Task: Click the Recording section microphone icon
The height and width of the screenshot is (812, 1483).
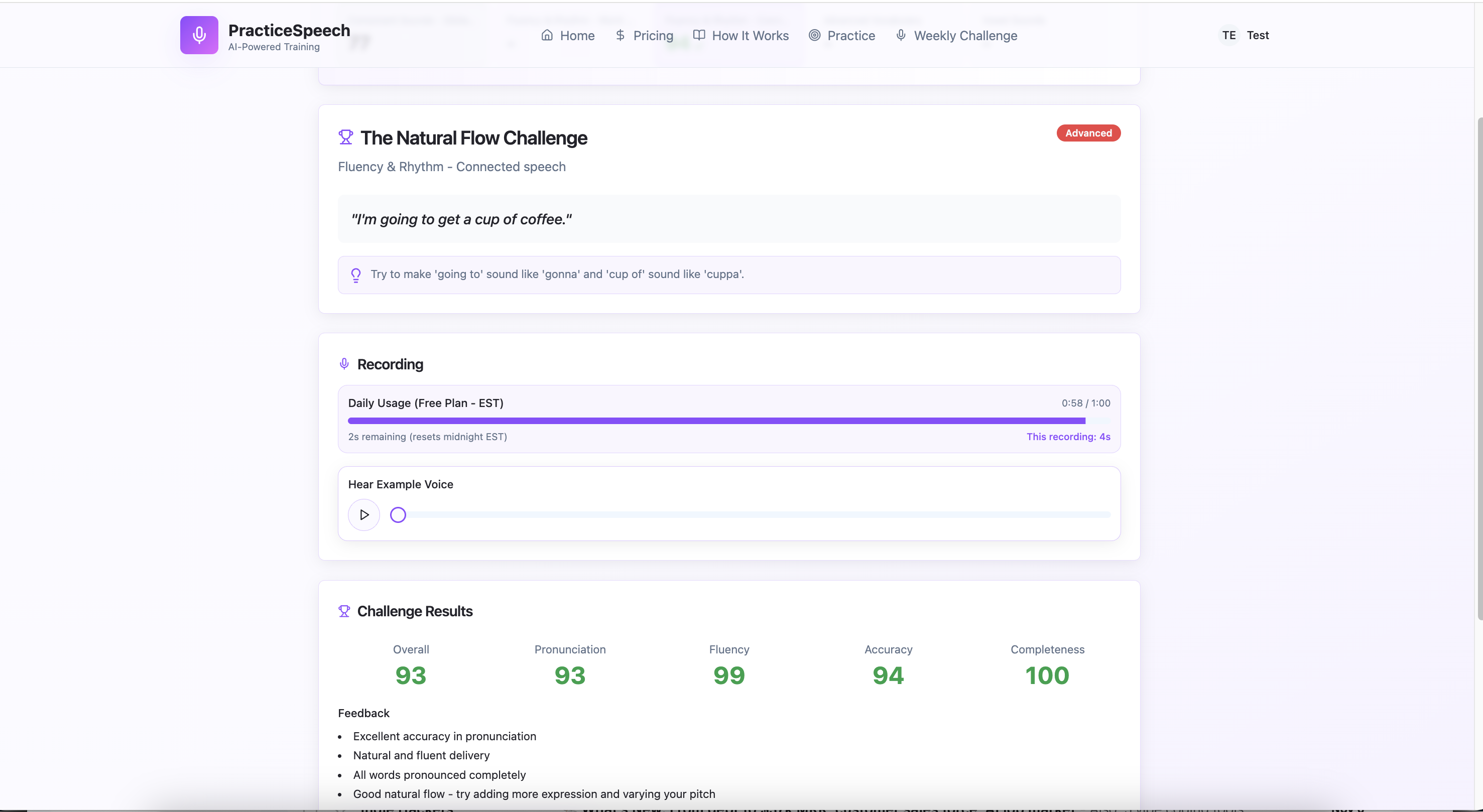Action: pos(344,364)
